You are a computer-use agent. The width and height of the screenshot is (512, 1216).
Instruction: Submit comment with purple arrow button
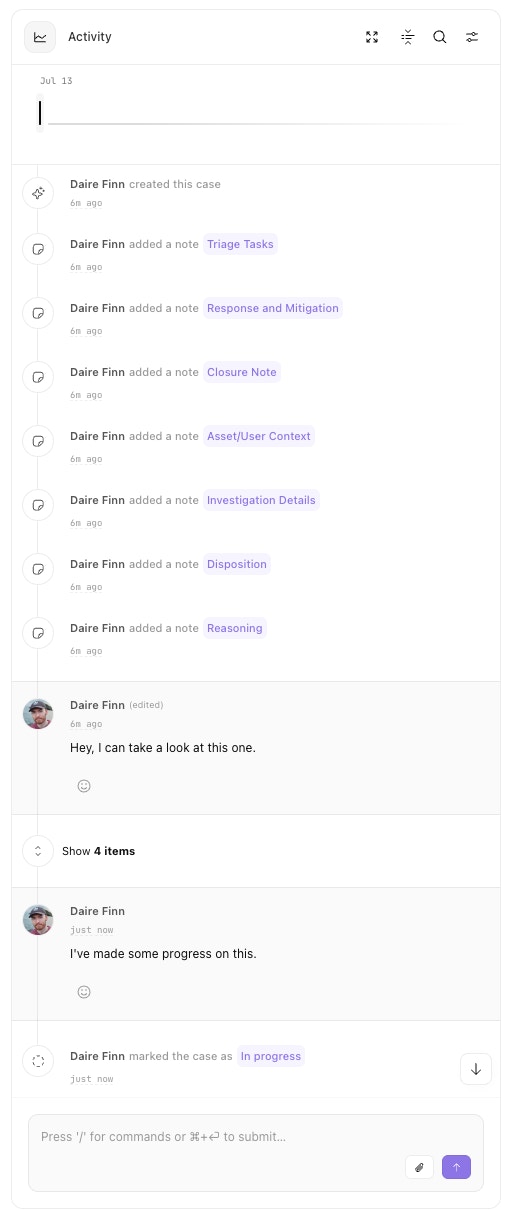(x=456, y=1167)
